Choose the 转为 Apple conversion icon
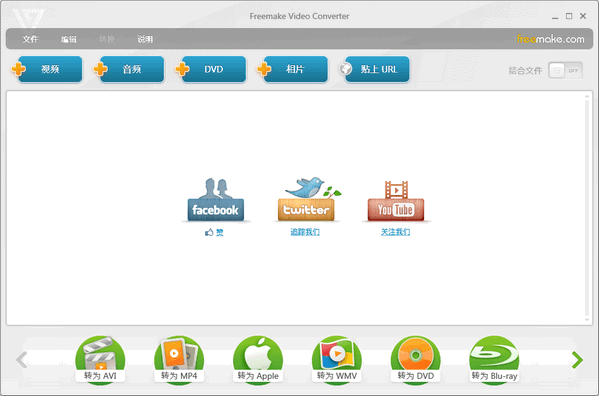 tap(258, 360)
